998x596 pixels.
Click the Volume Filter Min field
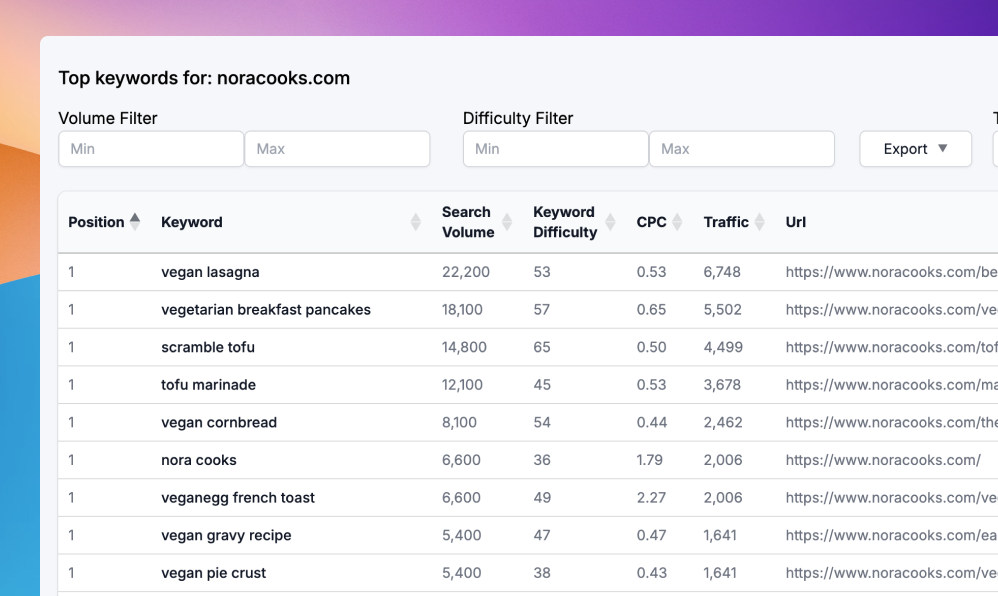click(x=151, y=149)
